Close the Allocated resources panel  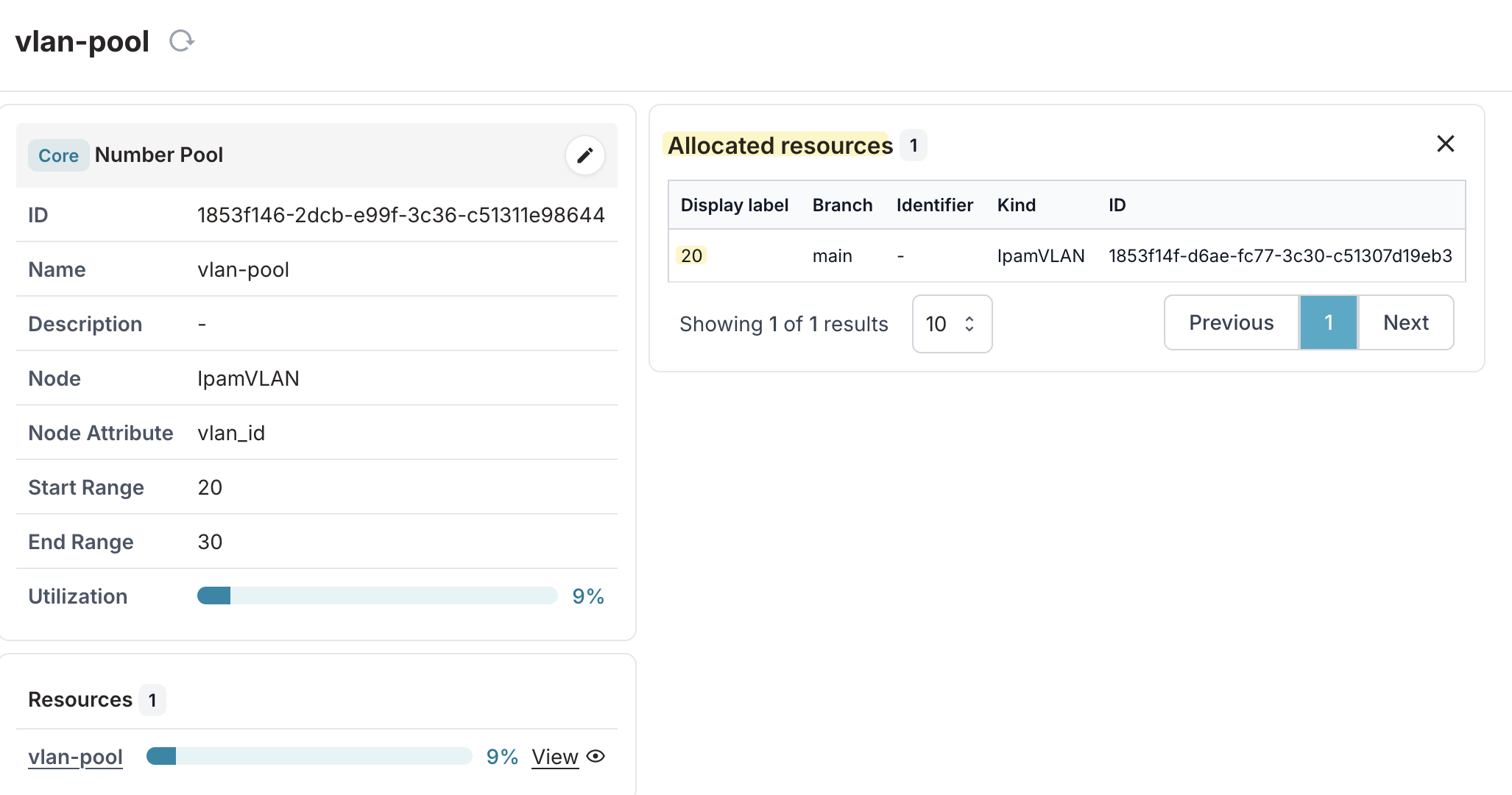1445,144
